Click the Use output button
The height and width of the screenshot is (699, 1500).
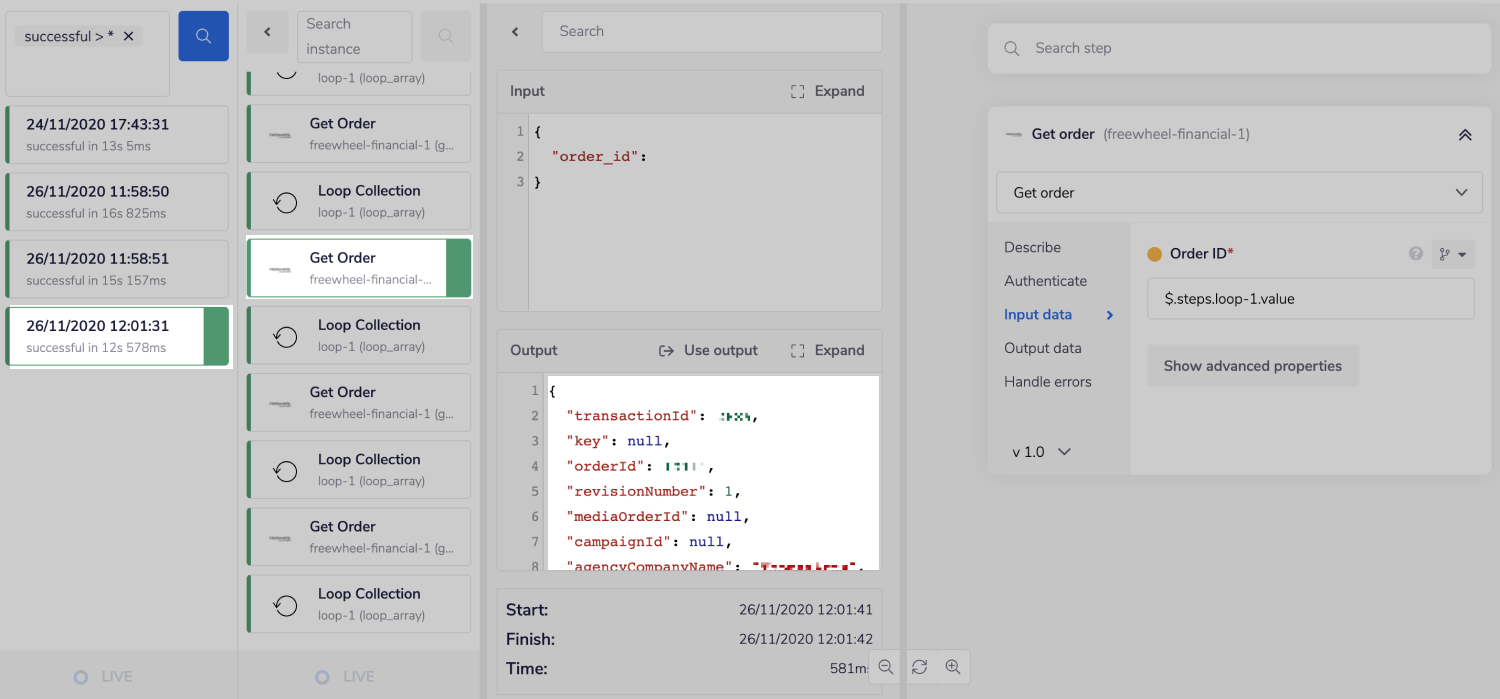pyautogui.click(x=708, y=350)
